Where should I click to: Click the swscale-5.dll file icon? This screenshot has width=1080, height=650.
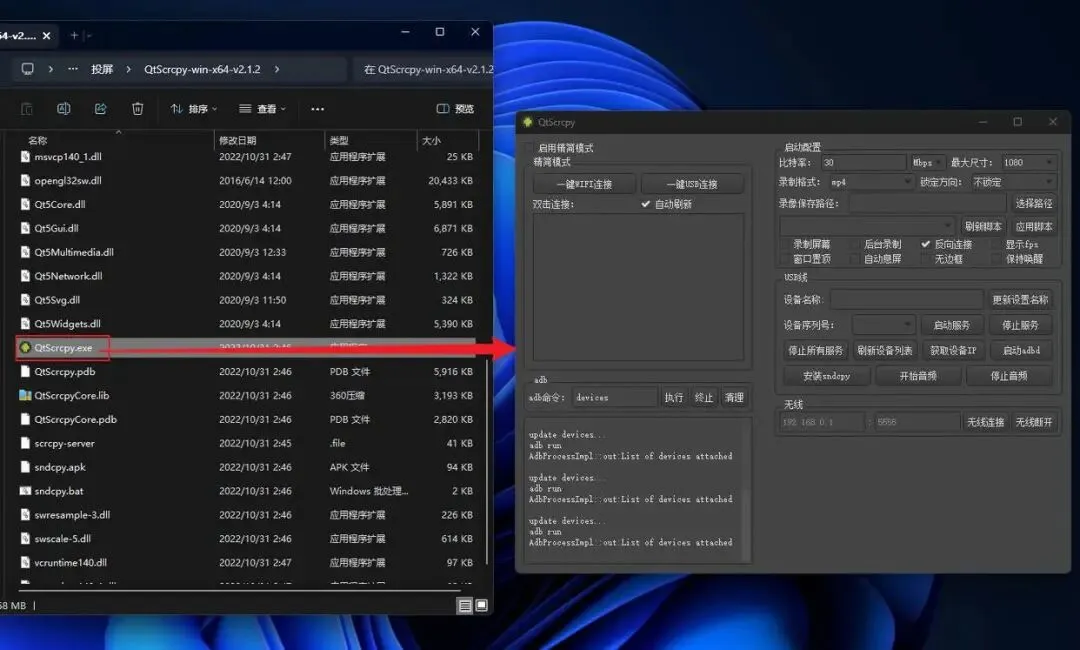25,538
